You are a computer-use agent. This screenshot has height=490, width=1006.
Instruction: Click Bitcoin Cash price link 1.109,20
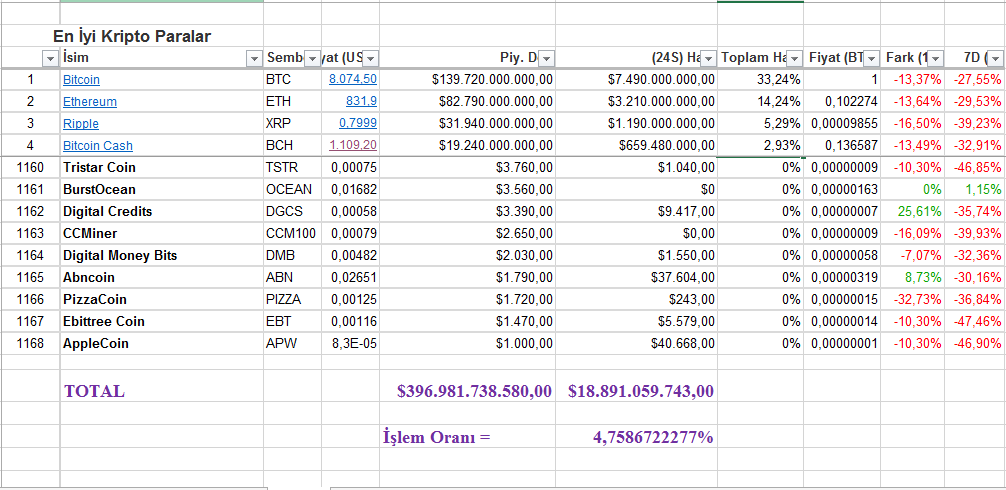[x=353, y=145]
